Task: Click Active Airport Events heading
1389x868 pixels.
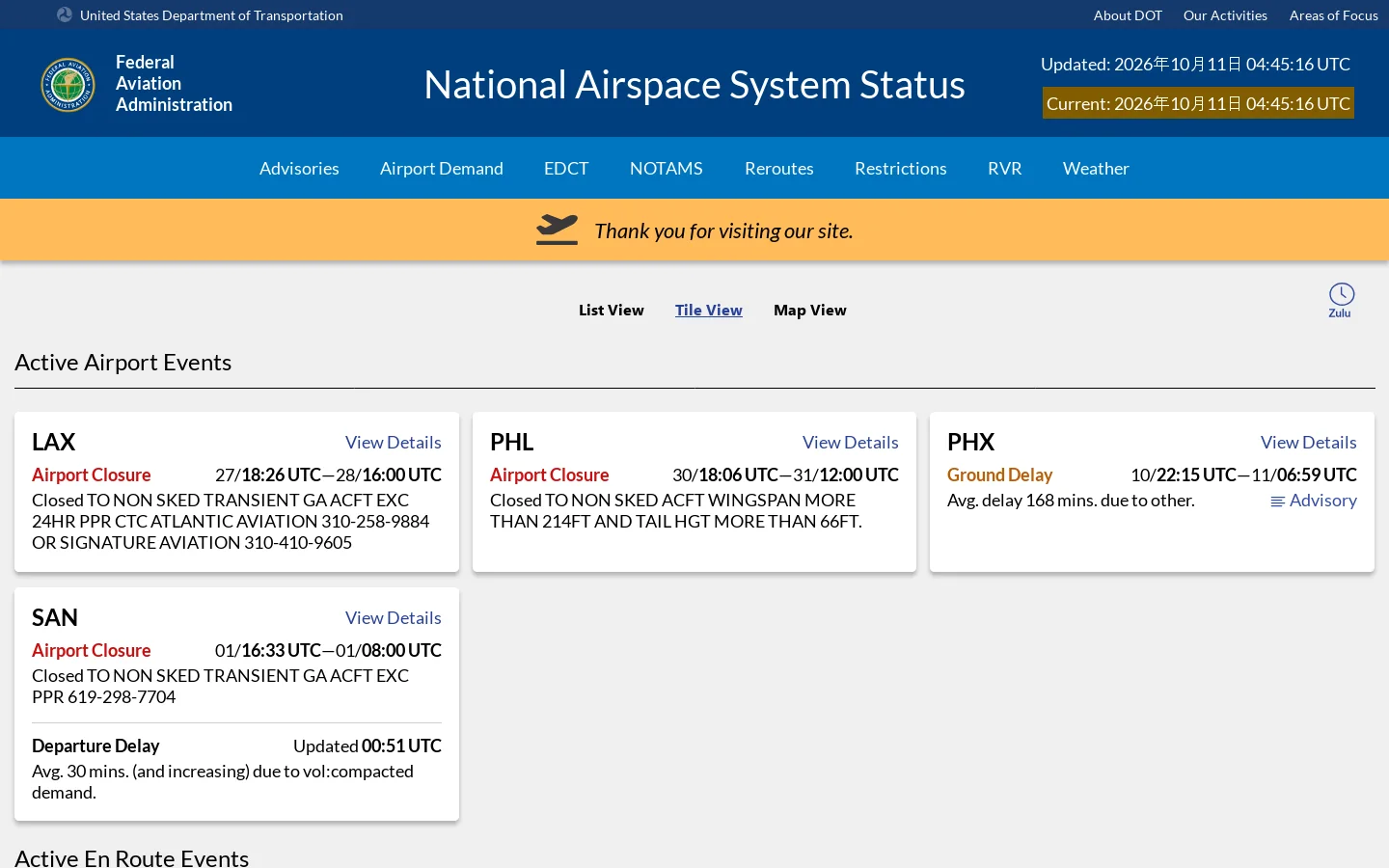Action: pyautogui.click(x=123, y=362)
